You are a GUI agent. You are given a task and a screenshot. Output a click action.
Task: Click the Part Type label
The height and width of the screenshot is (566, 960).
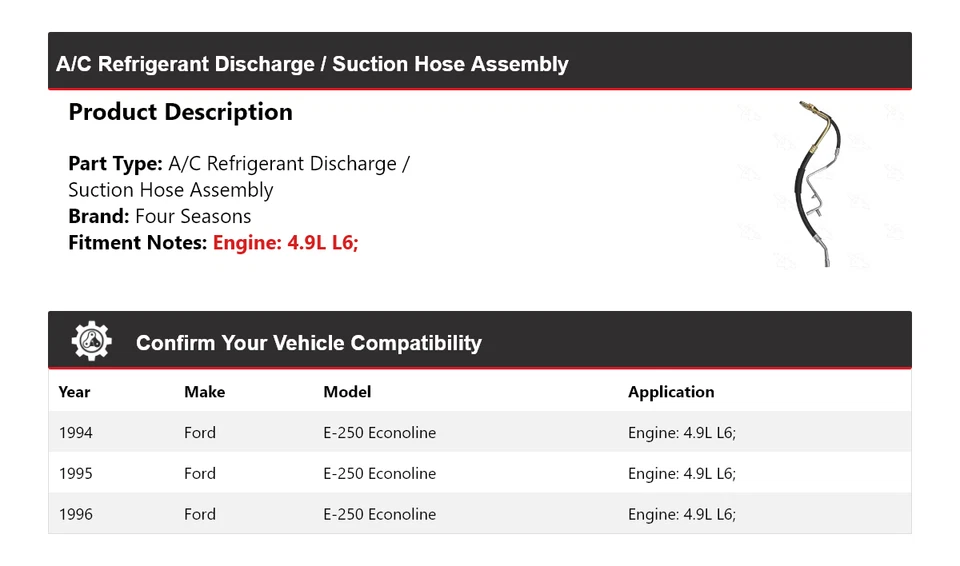[115, 164]
